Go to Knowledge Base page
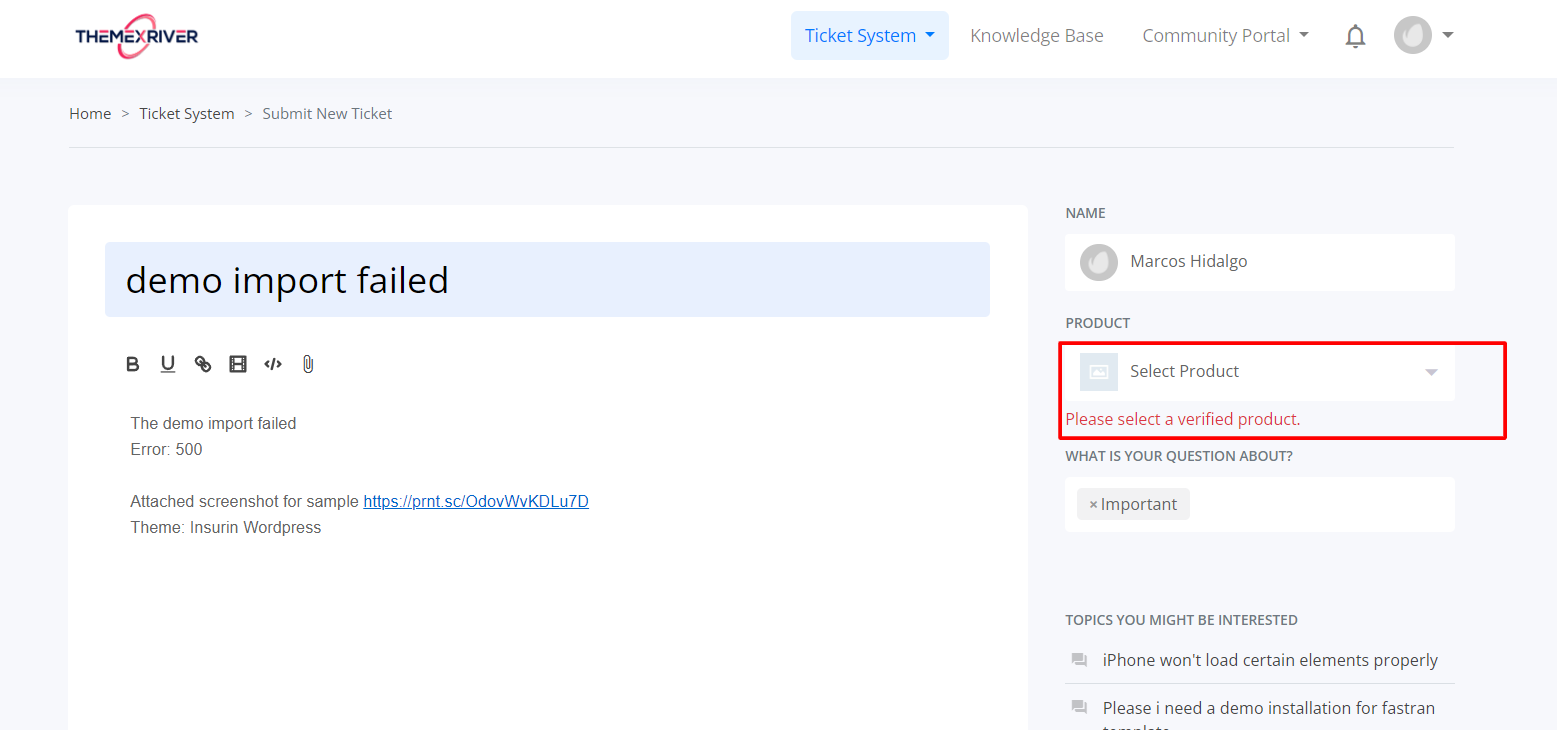 coord(1036,36)
